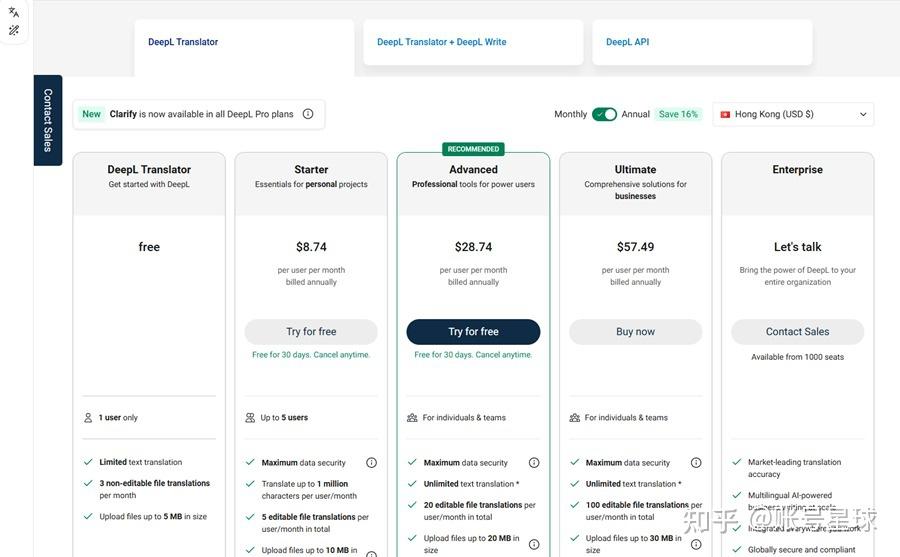
Task: Click info icon for Starter data security
Action: point(372,463)
